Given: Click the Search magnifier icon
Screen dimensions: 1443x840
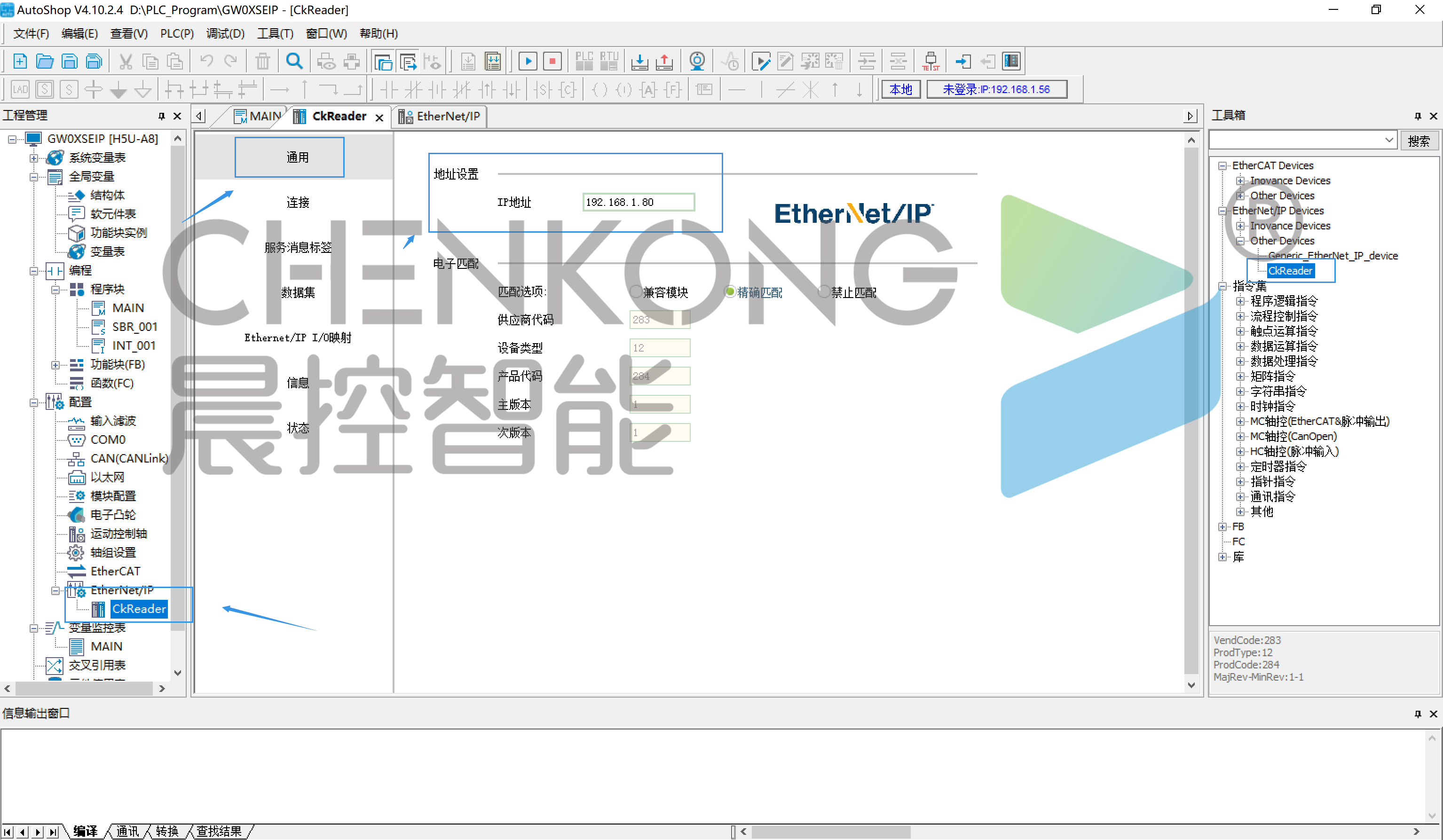Looking at the screenshot, I should coord(294,61).
